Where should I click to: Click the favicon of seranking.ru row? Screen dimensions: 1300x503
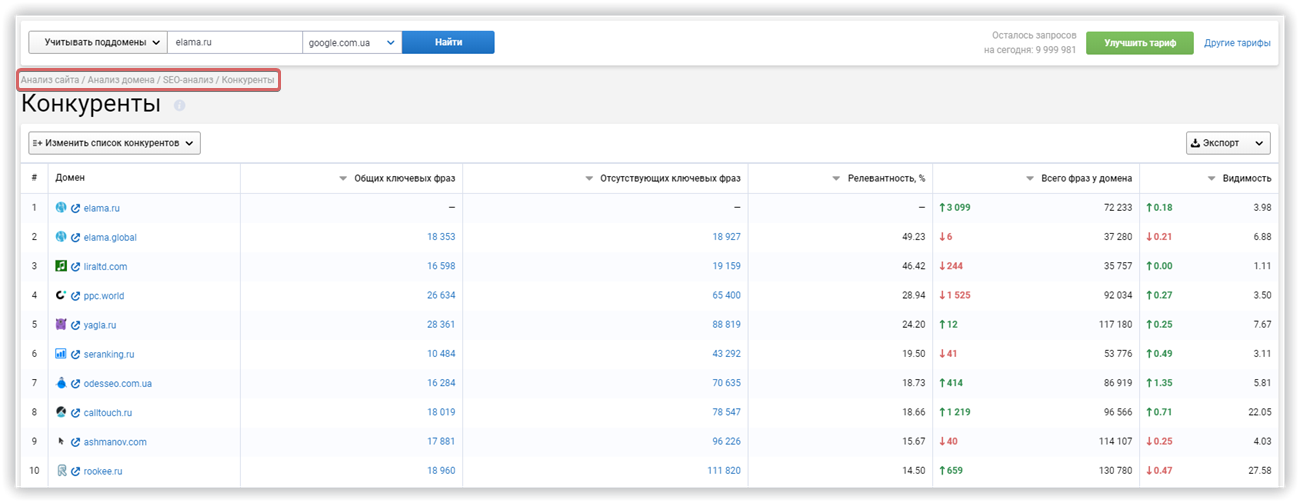pos(61,354)
